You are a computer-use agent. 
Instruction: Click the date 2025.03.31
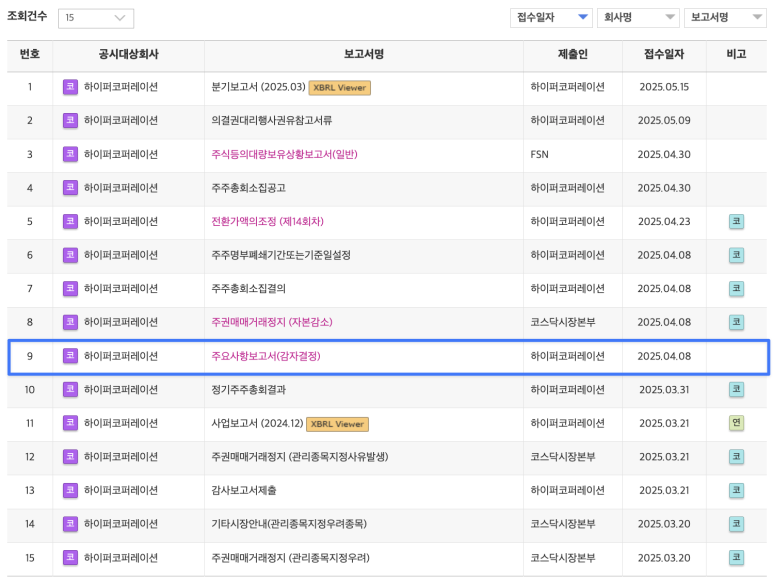[x=664, y=390]
